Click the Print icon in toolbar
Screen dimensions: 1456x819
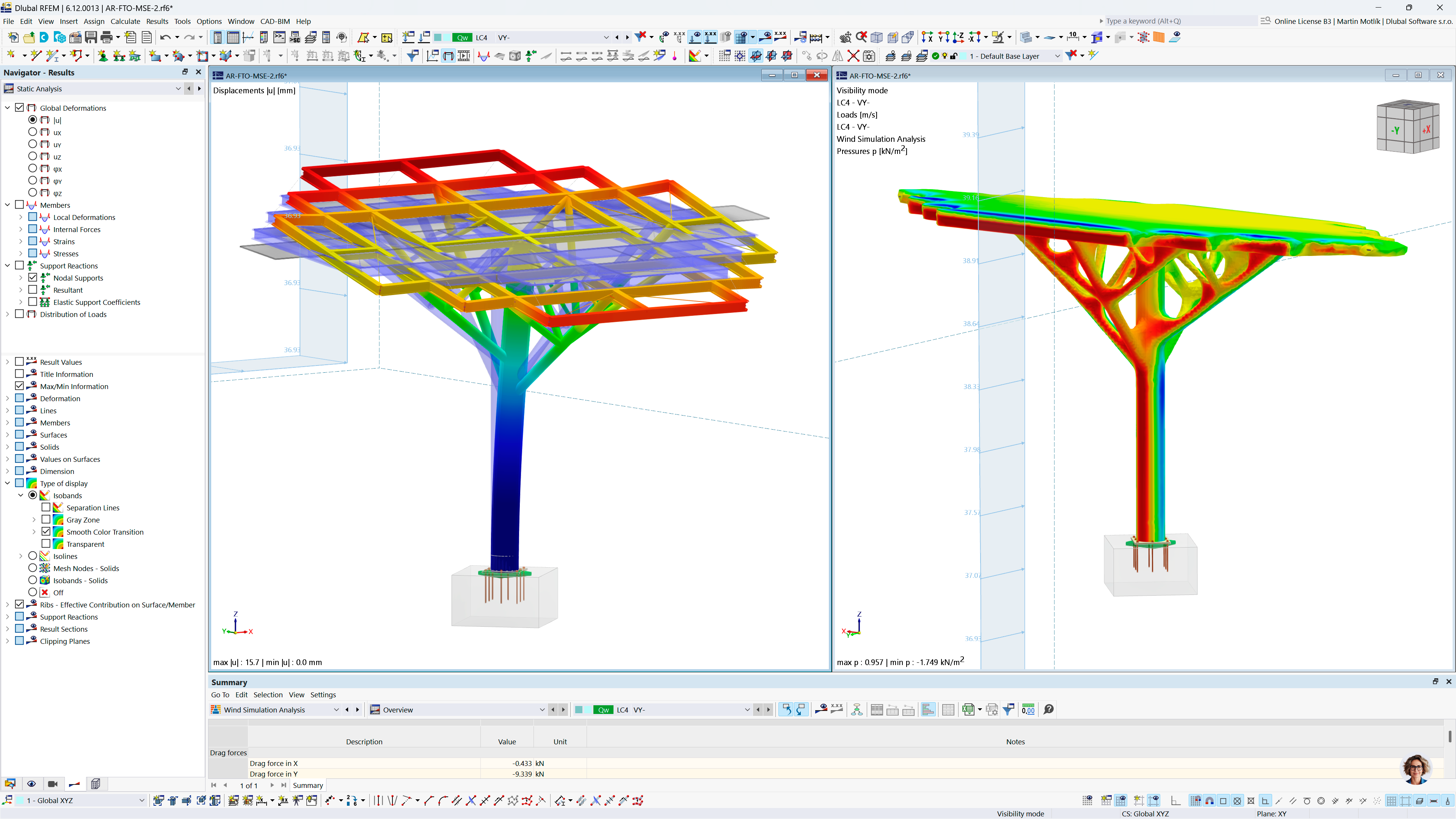click(x=106, y=37)
